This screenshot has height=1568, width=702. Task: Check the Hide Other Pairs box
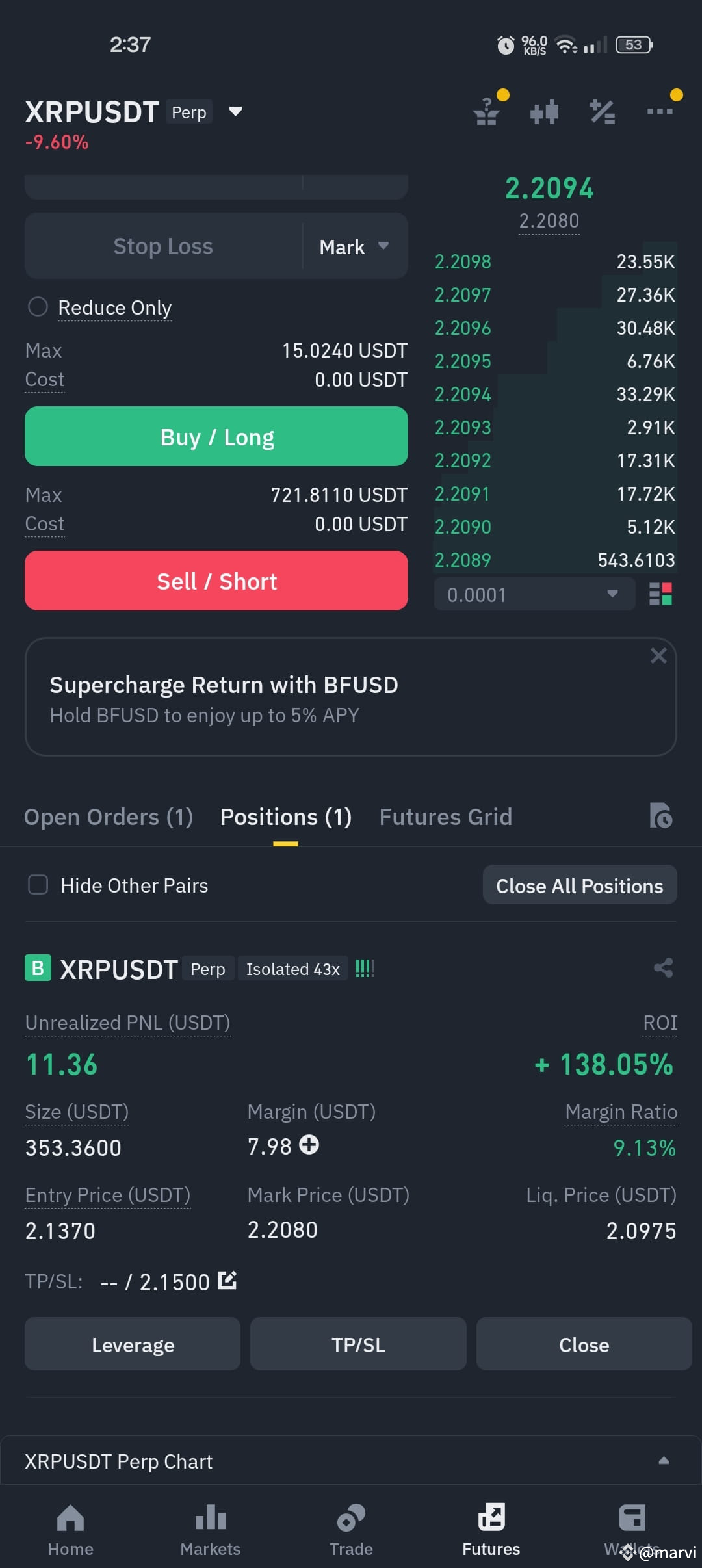point(38,885)
